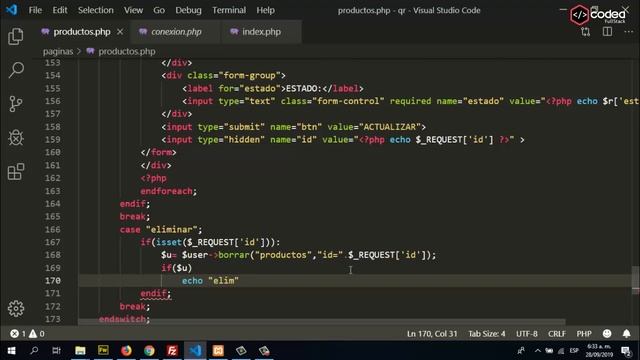This screenshot has height=360, width=640.
Task: Click Ln 170, Col 31 status entry
Action: pyautogui.click(x=432, y=334)
